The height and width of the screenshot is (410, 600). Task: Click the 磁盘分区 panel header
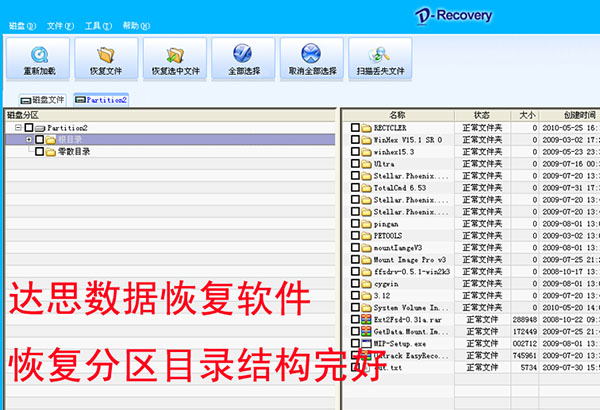tap(170, 115)
